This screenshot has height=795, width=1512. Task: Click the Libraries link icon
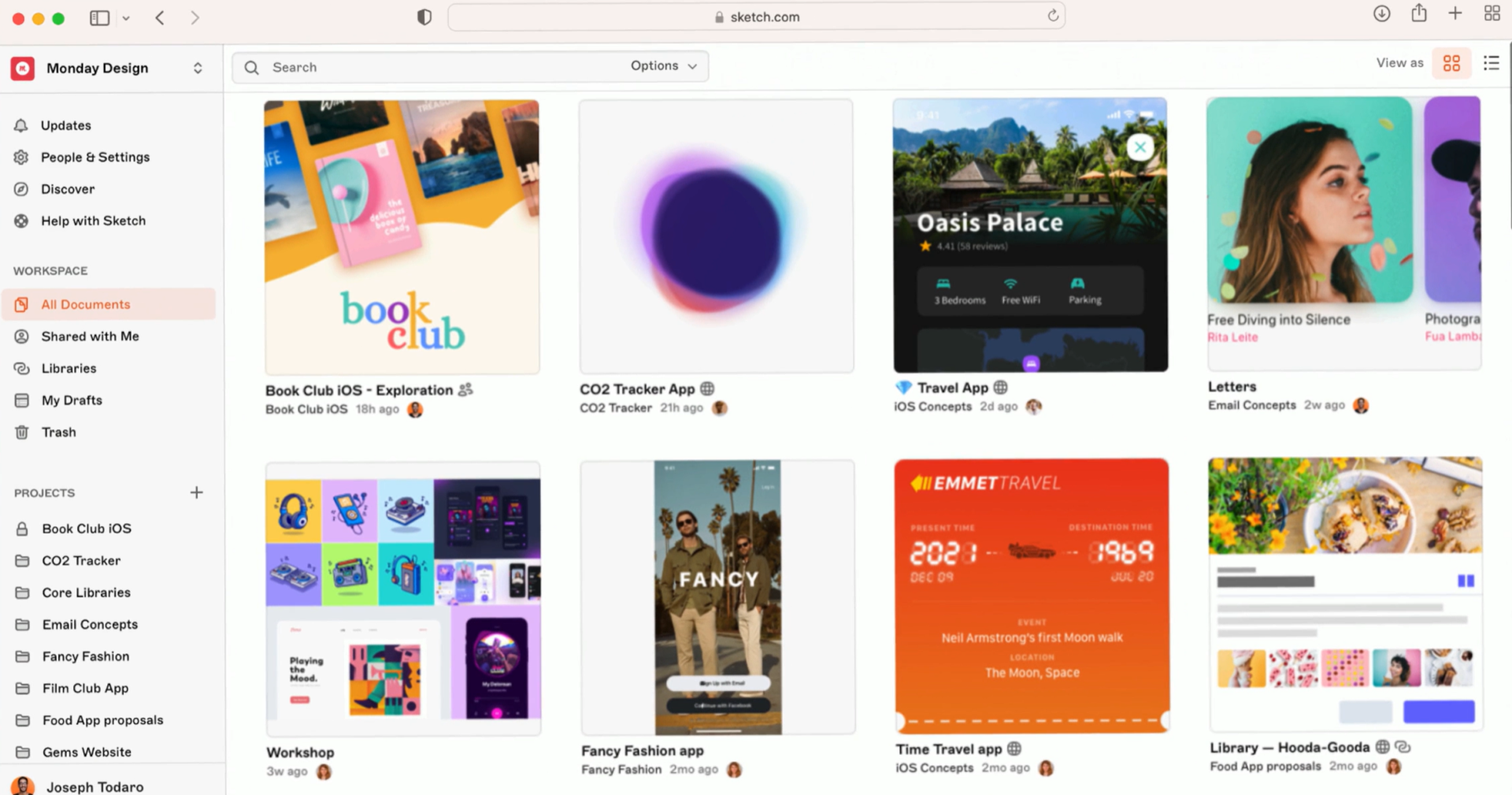[22, 368]
